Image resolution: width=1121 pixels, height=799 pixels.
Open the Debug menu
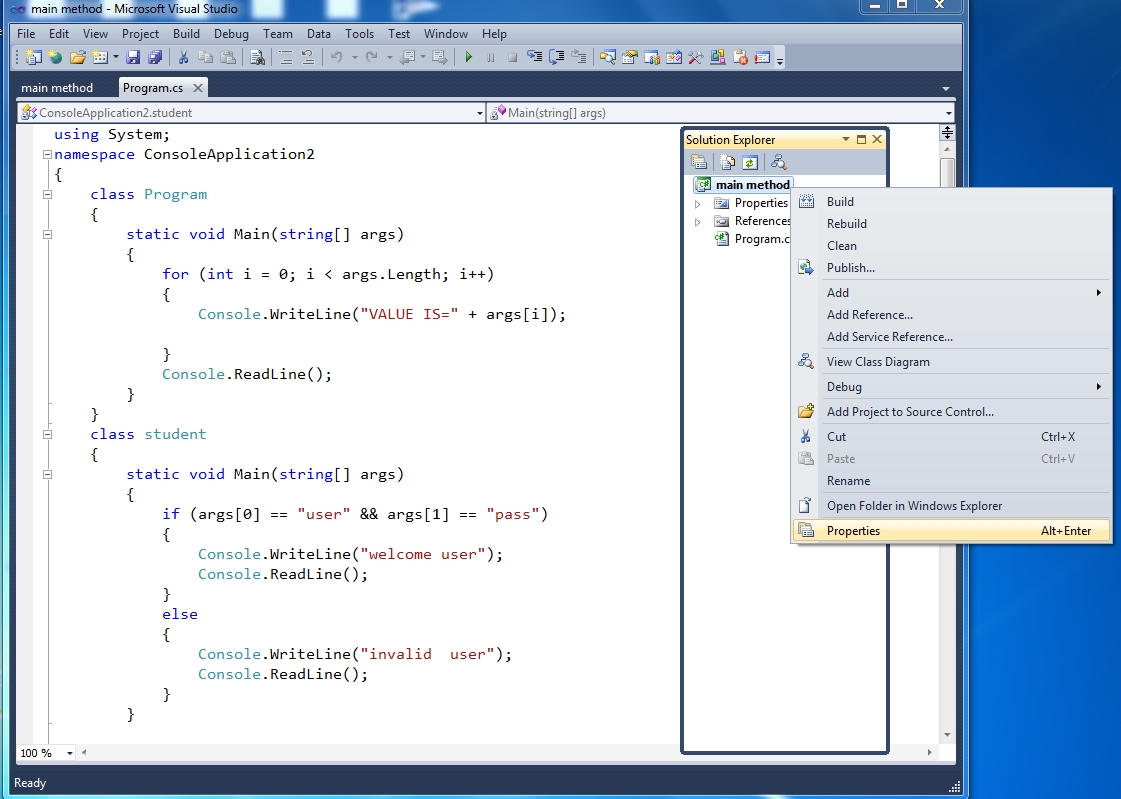click(x=231, y=33)
